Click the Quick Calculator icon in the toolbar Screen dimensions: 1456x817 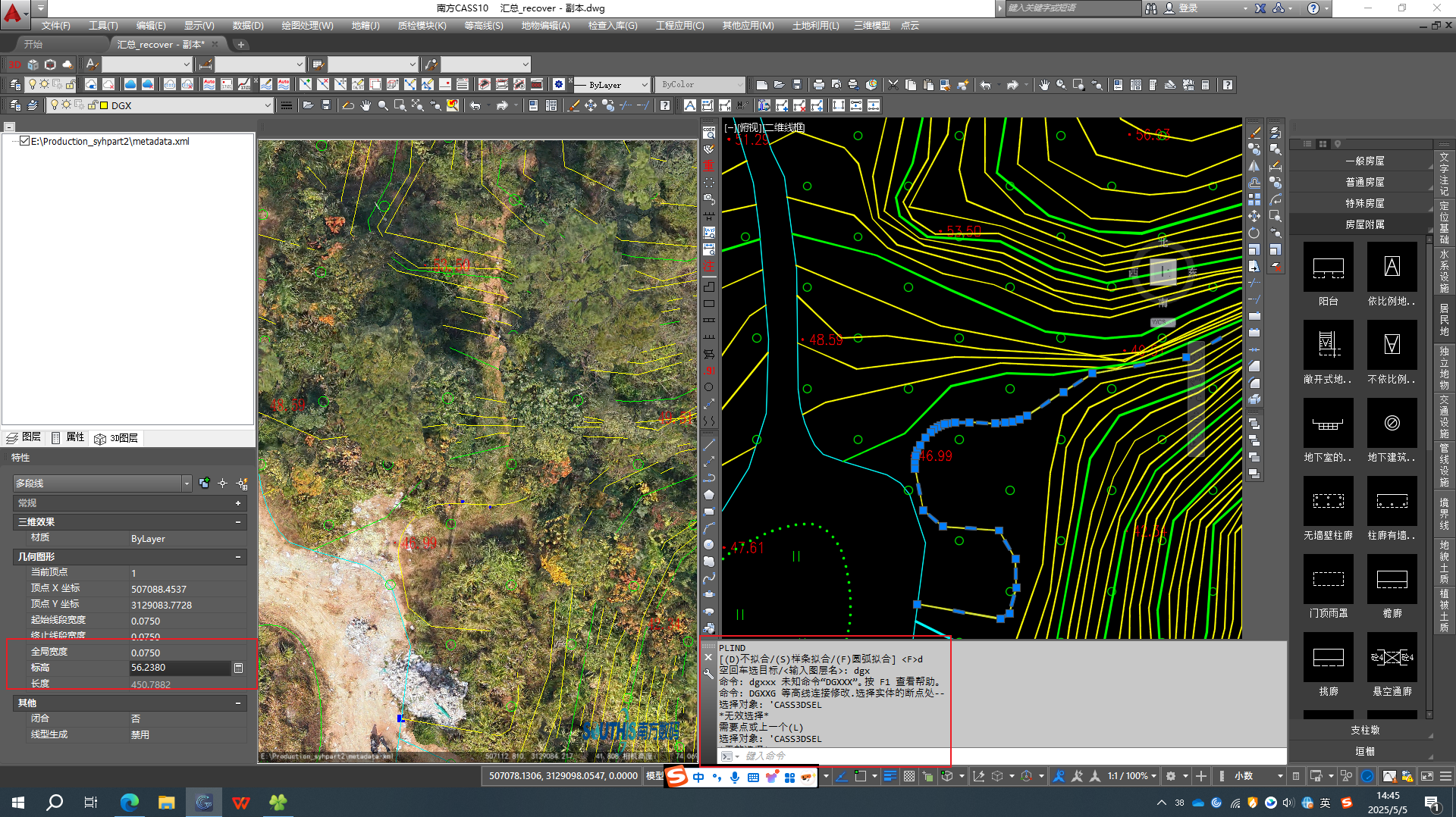1205,85
